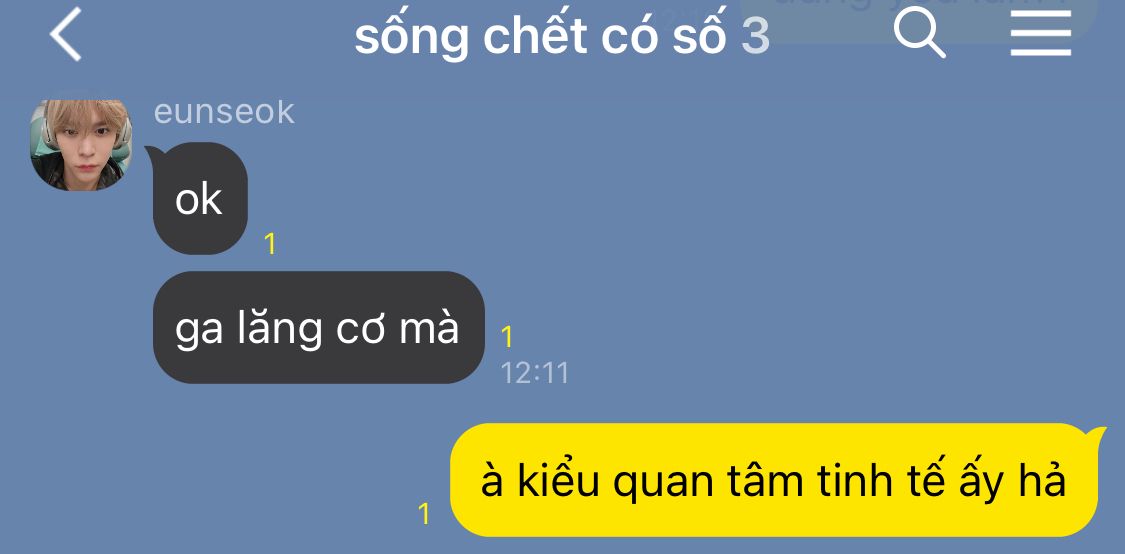Image resolution: width=1125 pixels, height=554 pixels.
Task: Open the chat room hamburger menu
Action: [1040, 34]
